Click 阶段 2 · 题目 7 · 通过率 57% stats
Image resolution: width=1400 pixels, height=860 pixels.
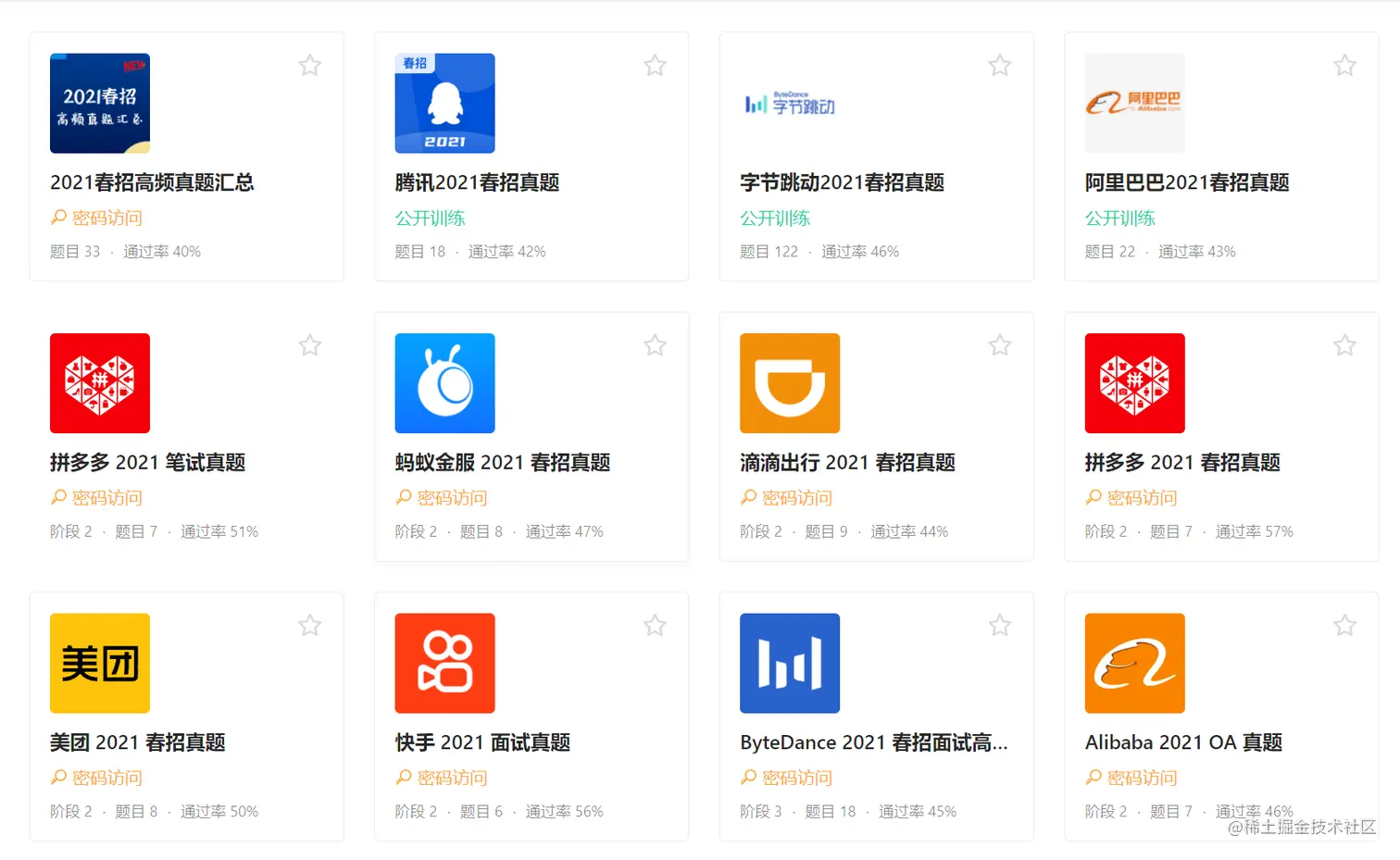click(x=1189, y=531)
